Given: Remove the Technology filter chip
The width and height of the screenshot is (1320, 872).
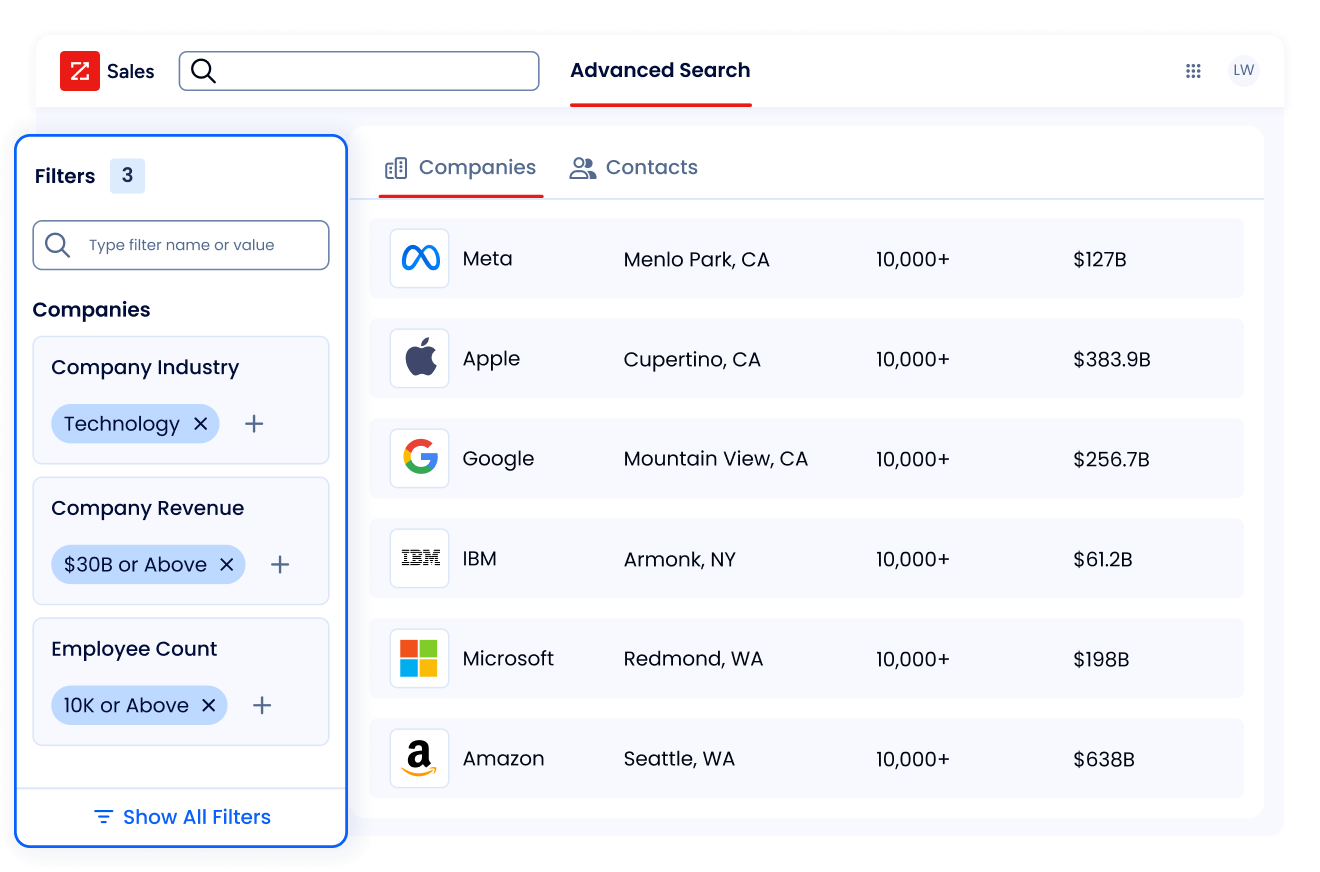Looking at the screenshot, I should (200, 424).
